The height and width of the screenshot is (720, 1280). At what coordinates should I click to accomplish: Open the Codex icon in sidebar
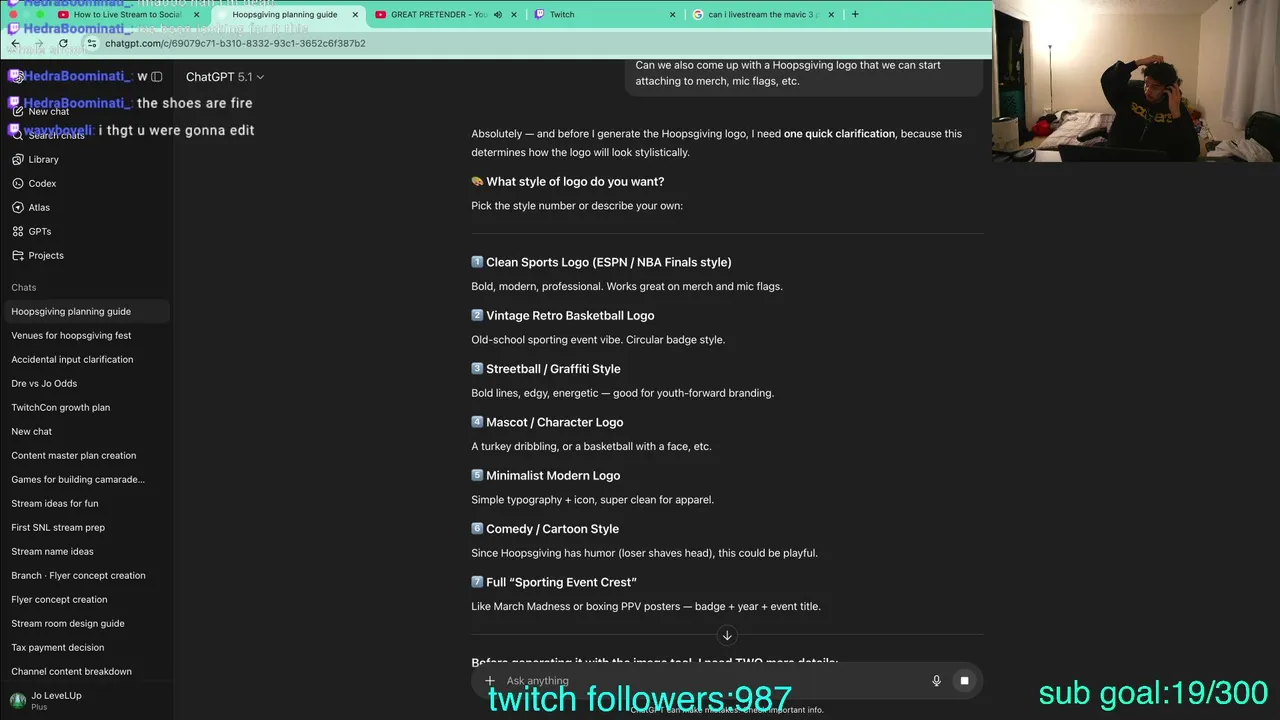(18, 183)
